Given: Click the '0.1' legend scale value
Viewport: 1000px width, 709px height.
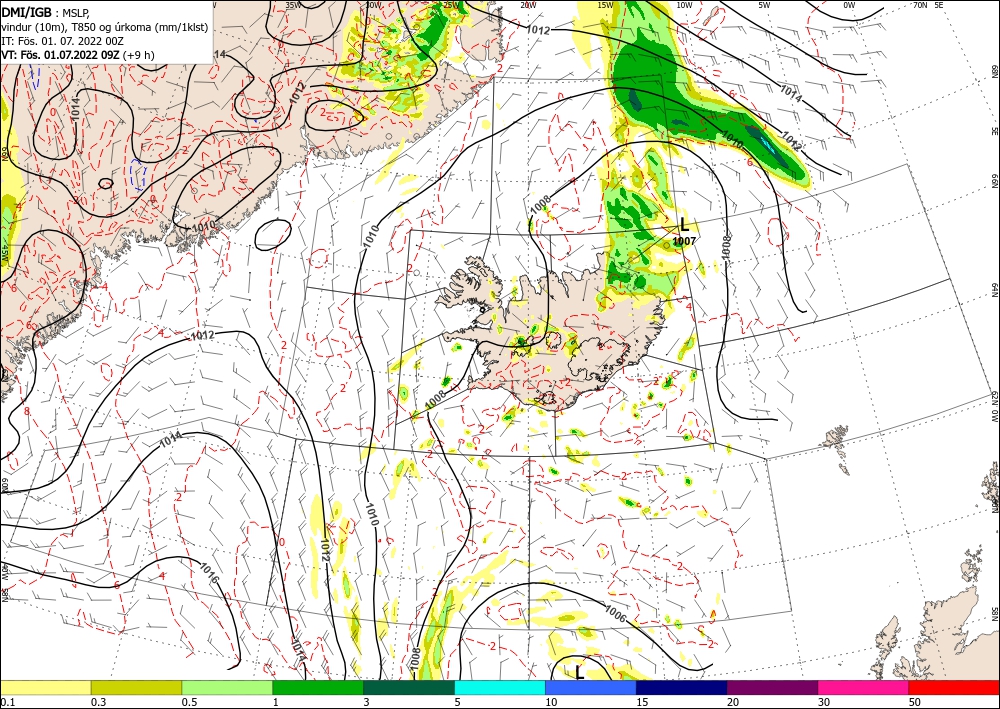Looking at the screenshot, I should point(6,702).
